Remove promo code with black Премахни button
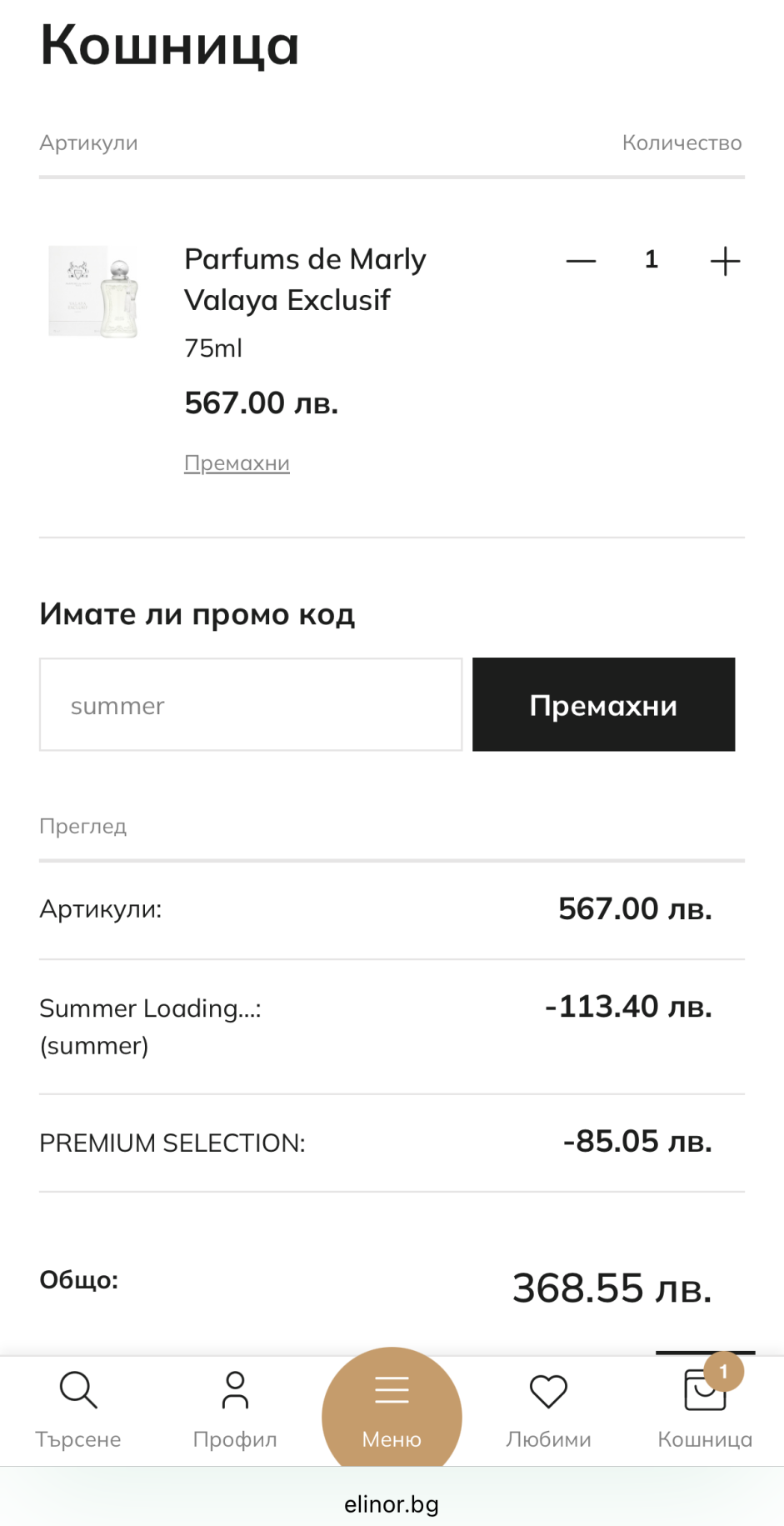Screen dimensions: 784x1526 tap(603, 704)
